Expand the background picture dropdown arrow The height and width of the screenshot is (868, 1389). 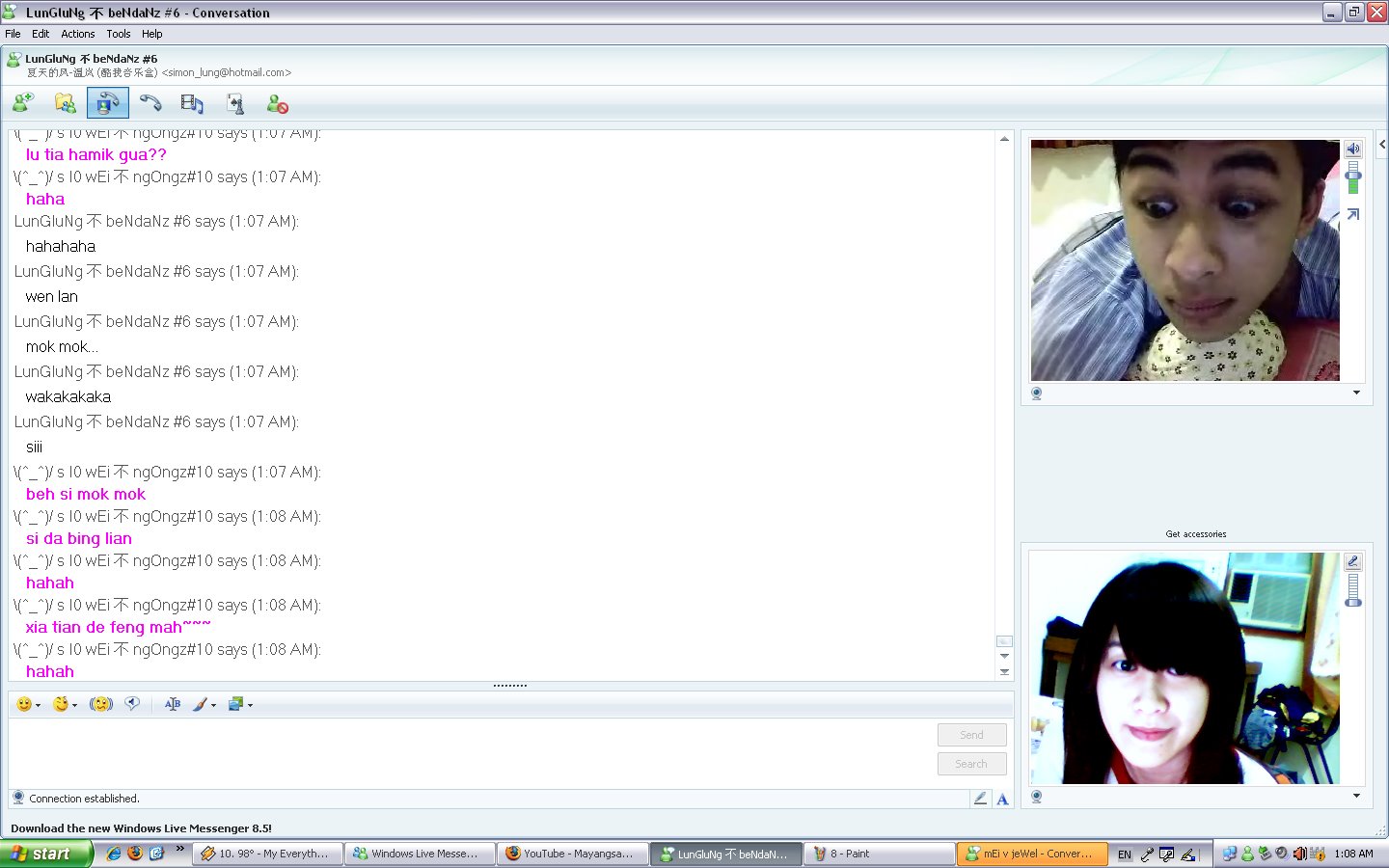(x=250, y=705)
